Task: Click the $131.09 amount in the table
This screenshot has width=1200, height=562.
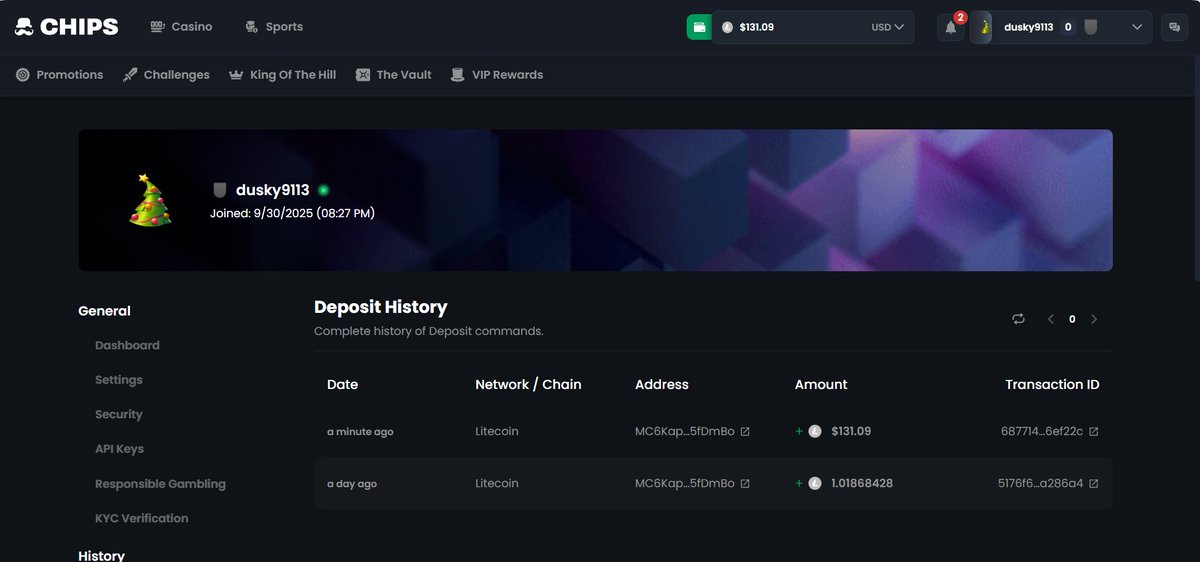Action: (x=851, y=432)
